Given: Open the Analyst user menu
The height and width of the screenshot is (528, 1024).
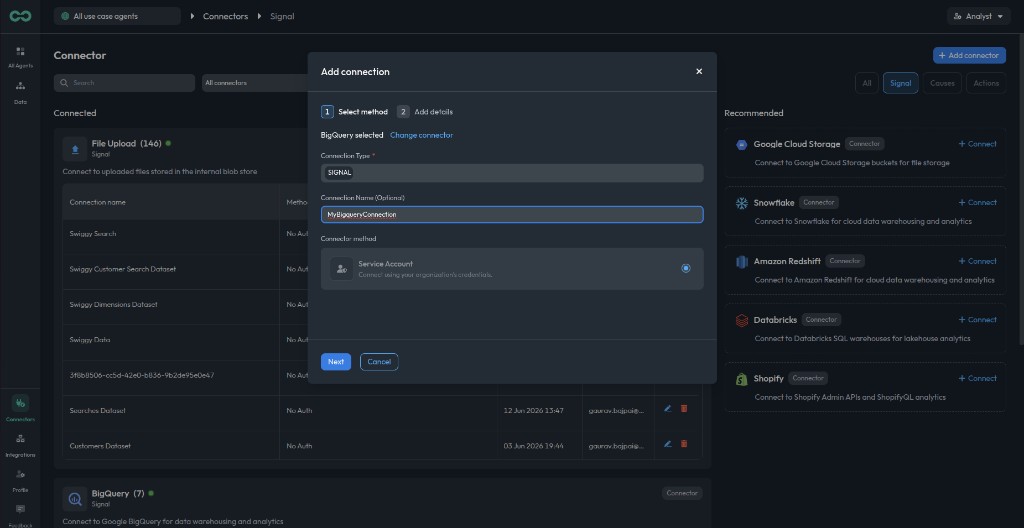Looking at the screenshot, I should click(978, 16).
